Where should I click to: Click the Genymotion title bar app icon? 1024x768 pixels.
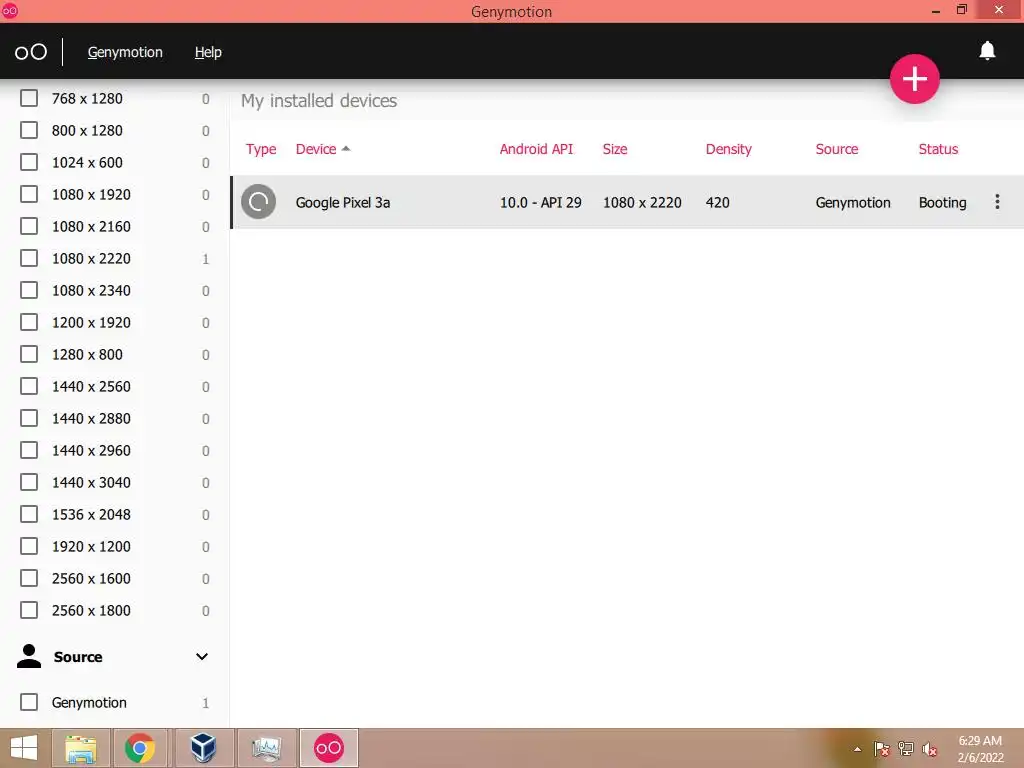(9, 10)
